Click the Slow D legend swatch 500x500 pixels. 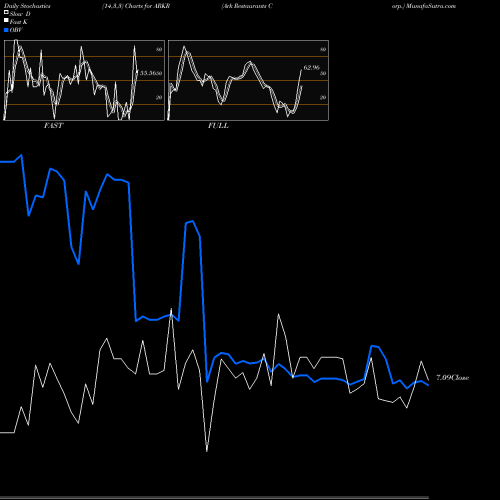(x=6, y=12)
